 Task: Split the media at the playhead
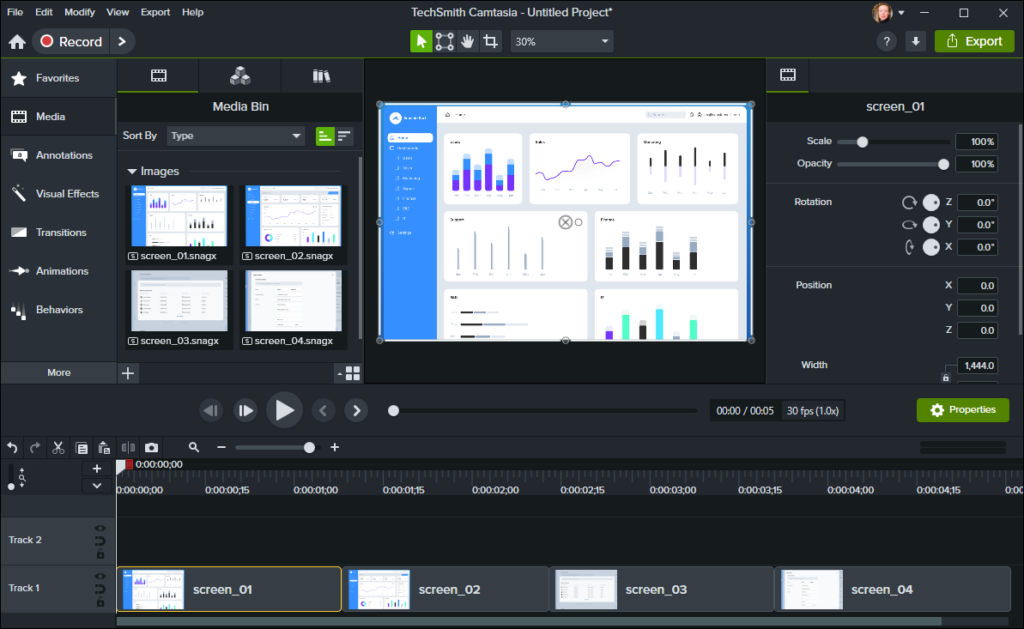[129, 447]
